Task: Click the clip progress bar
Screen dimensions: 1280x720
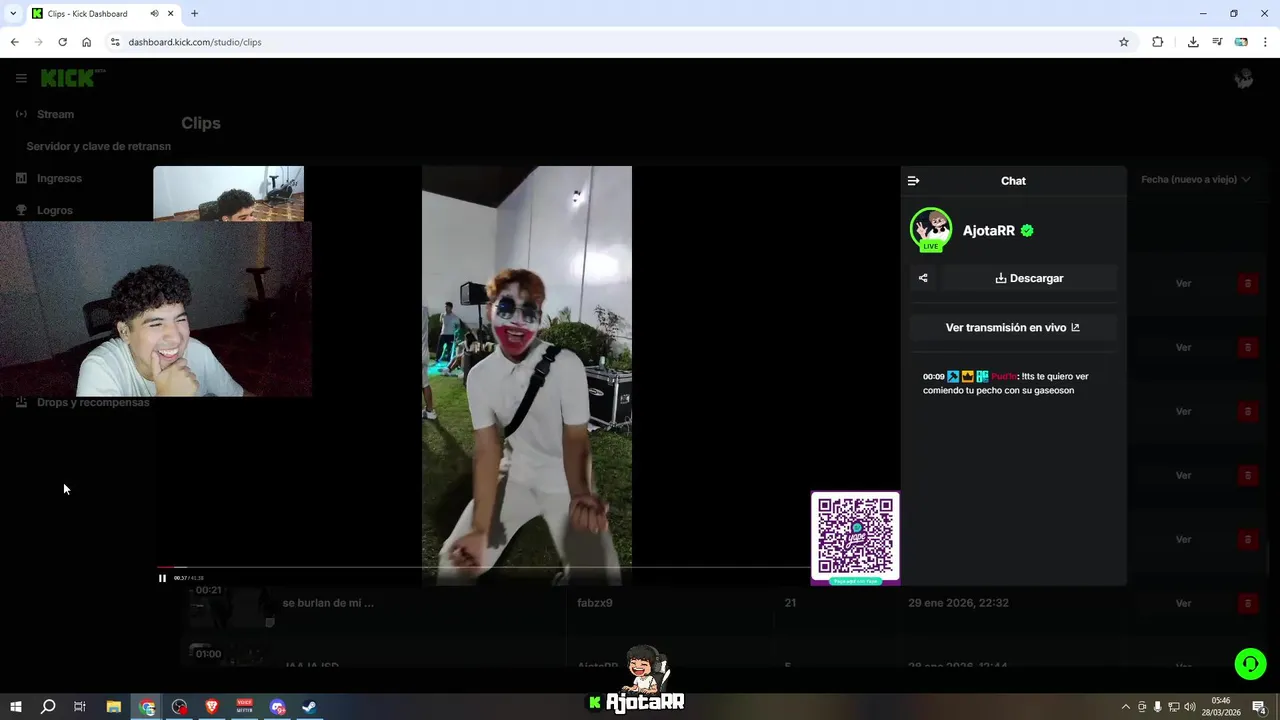Action: [483, 567]
